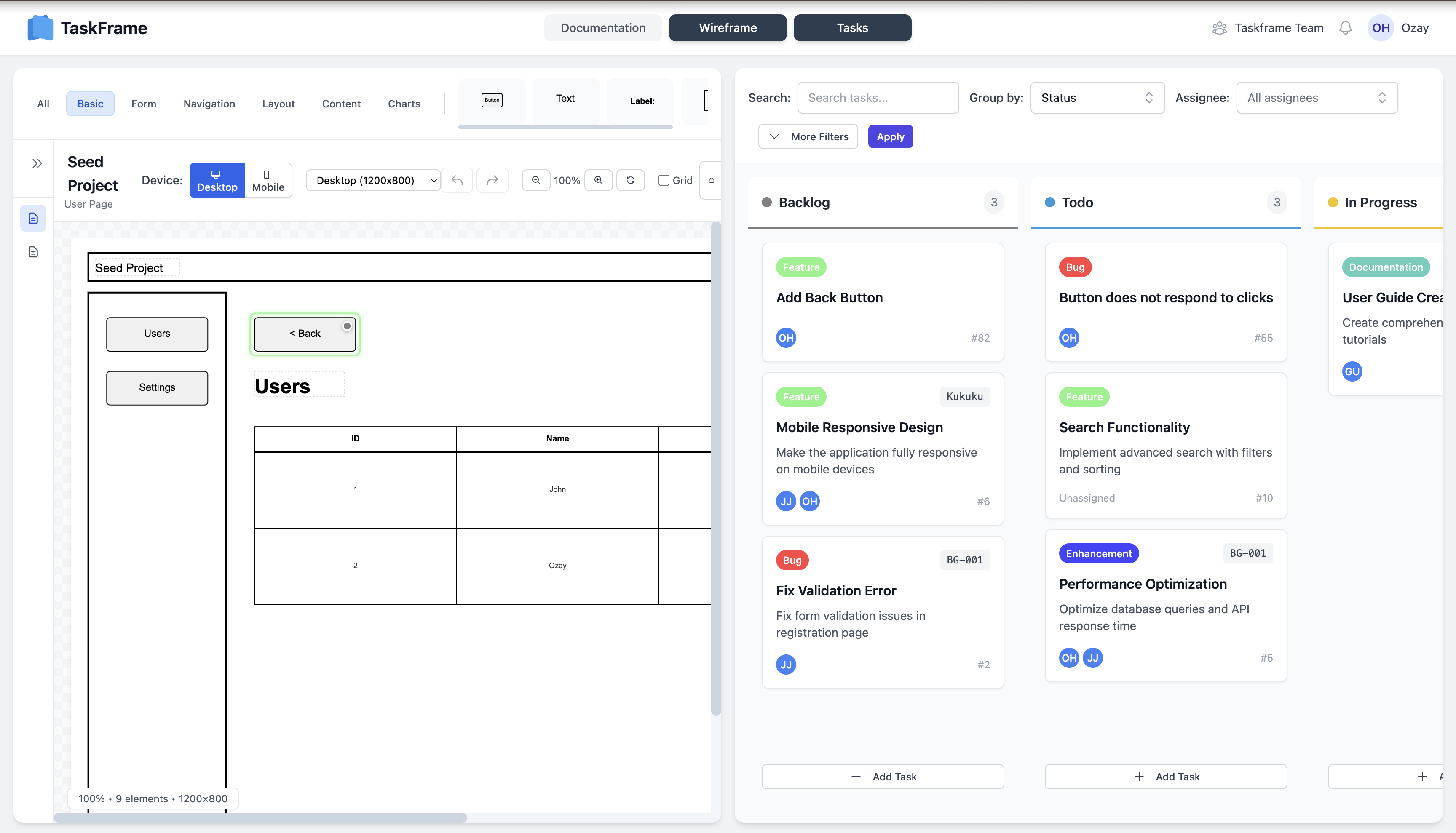The image size is (1456, 833).
Task: Open the All assignees dropdown
Action: point(1317,98)
